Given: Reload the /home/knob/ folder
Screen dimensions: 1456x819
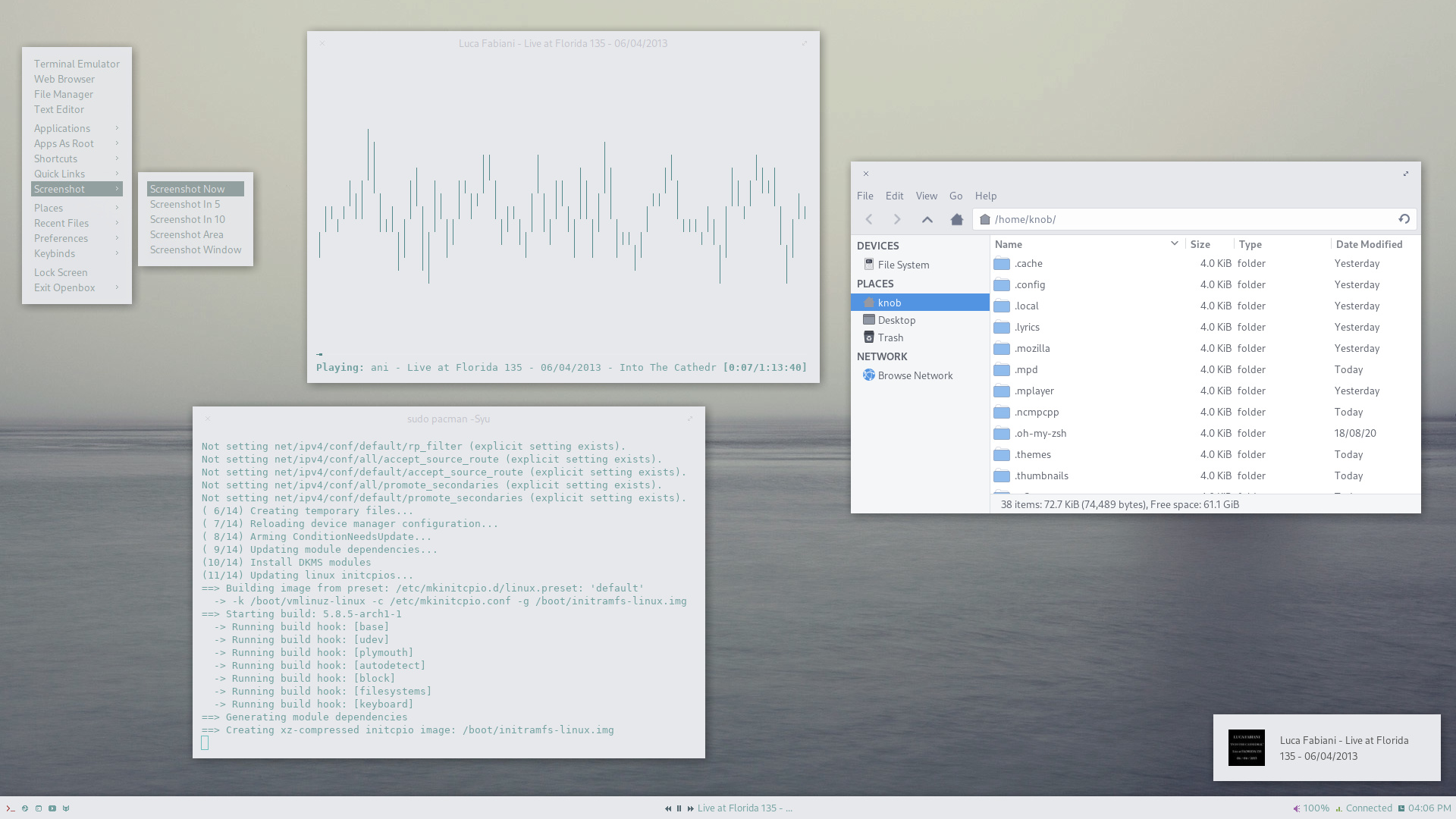Looking at the screenshot, I should (x=1404, y=219).
